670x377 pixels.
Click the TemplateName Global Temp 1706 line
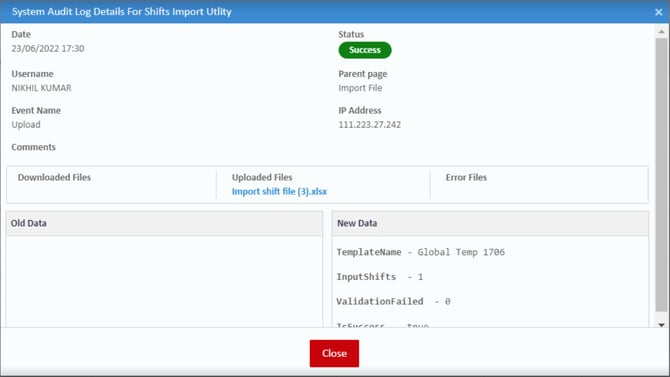[x=420, y=252]
